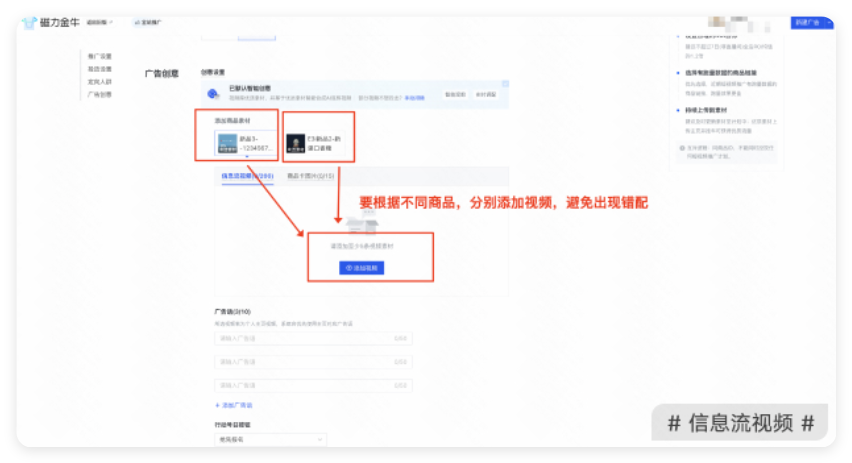Image resolution: width=852 pixels, height=463 pixels.
Task: Click the 广告创意 section heading
Action: (161, 73)
